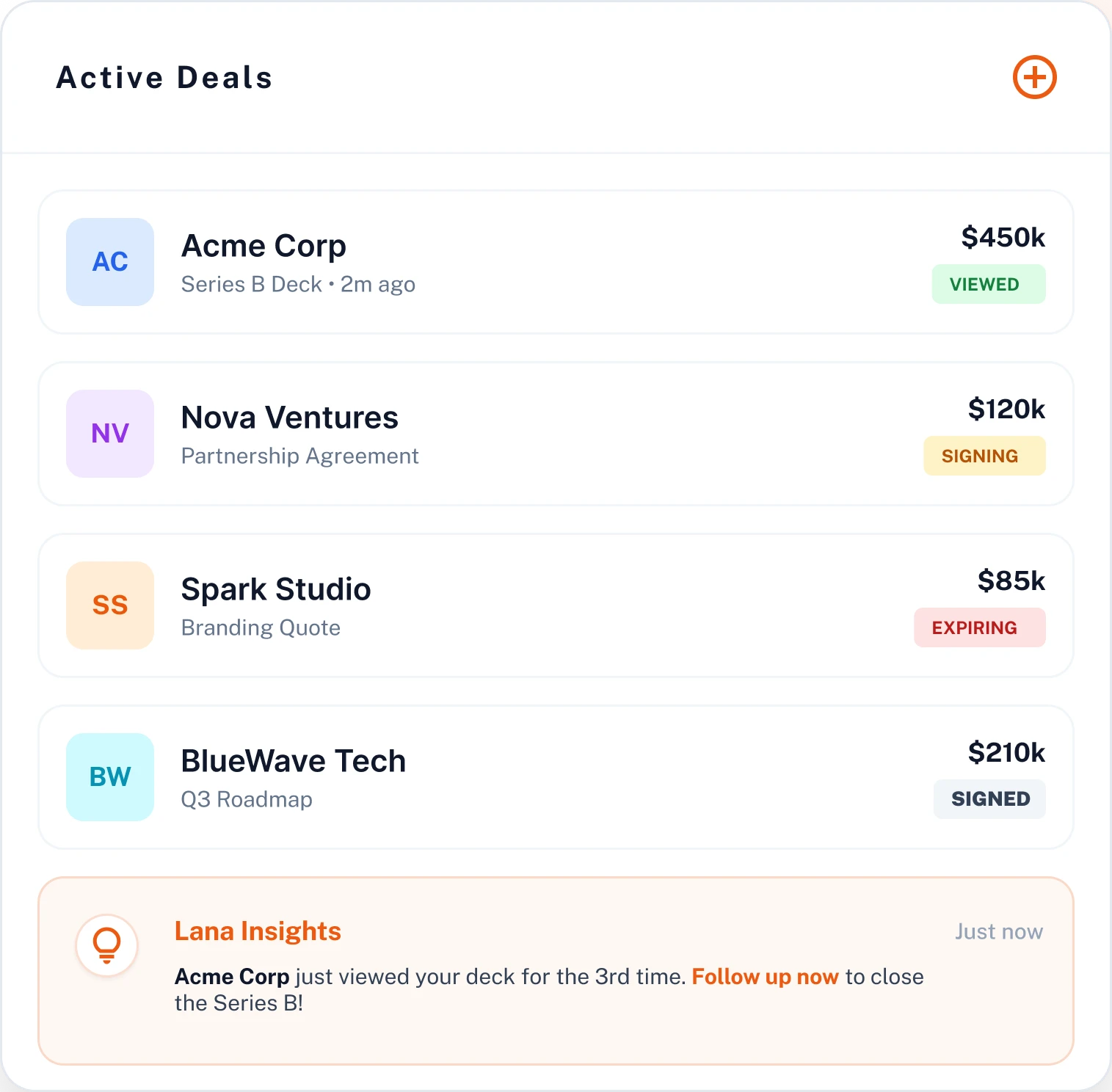1112x1092 pixels.
Task: Click the EXPIRING status badge
Action: coord(979,627)
